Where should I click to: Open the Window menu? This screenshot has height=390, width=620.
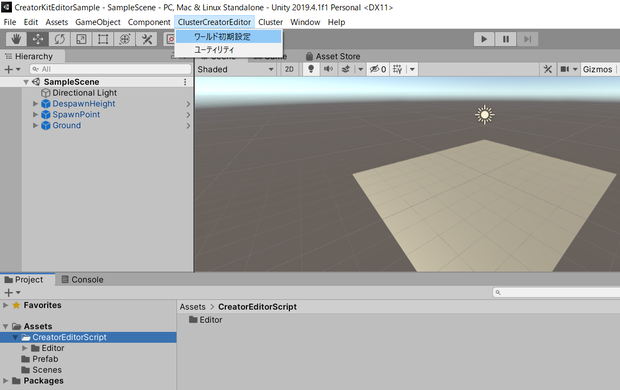point(305,22)
